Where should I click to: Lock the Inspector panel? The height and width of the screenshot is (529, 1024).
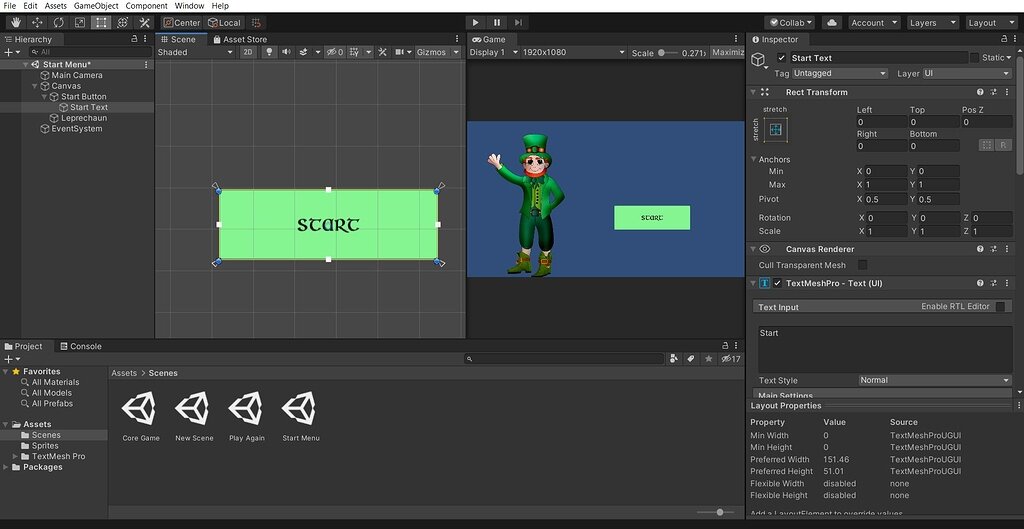[x=1004, y=39]
